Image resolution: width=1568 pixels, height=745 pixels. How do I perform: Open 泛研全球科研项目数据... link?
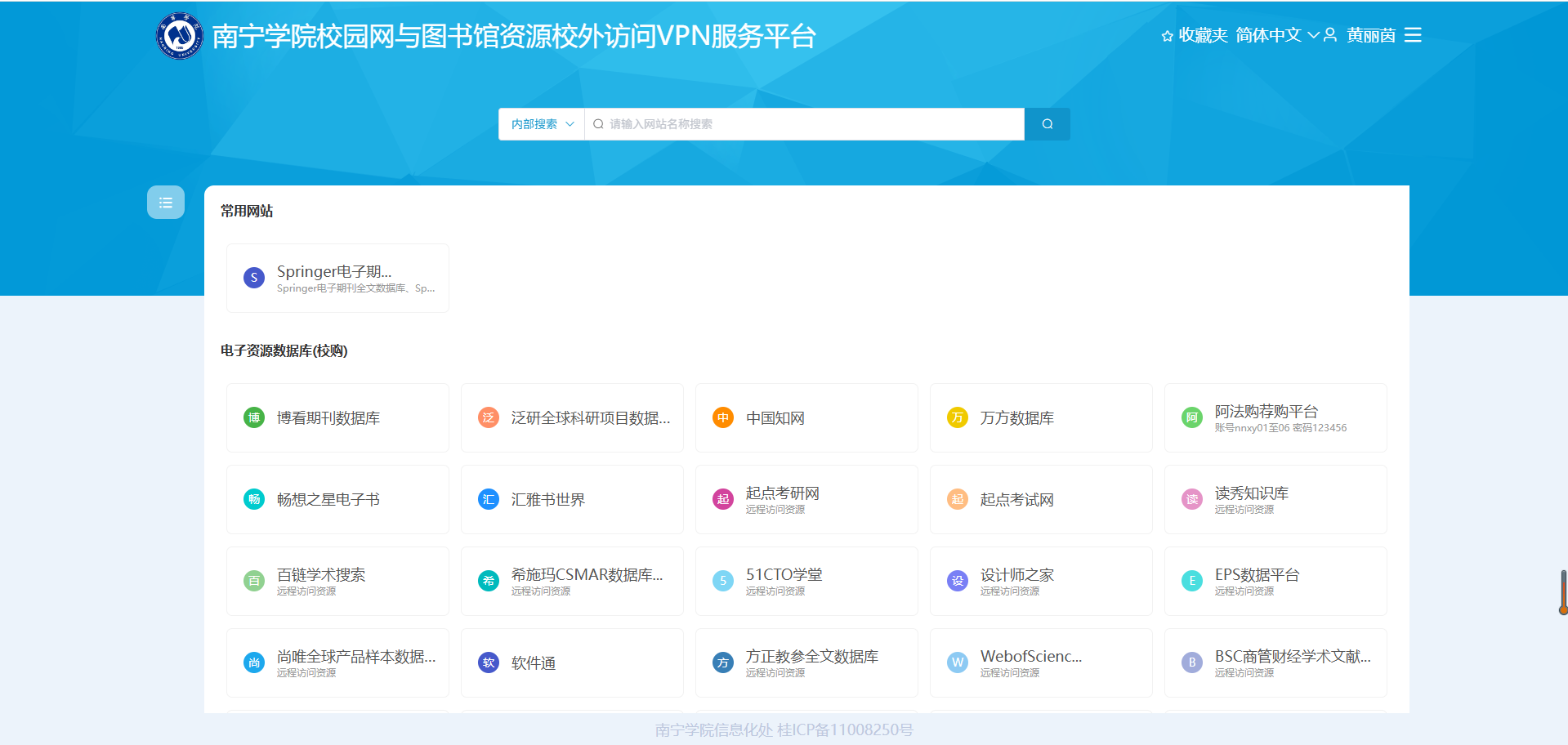click(591, 417)
